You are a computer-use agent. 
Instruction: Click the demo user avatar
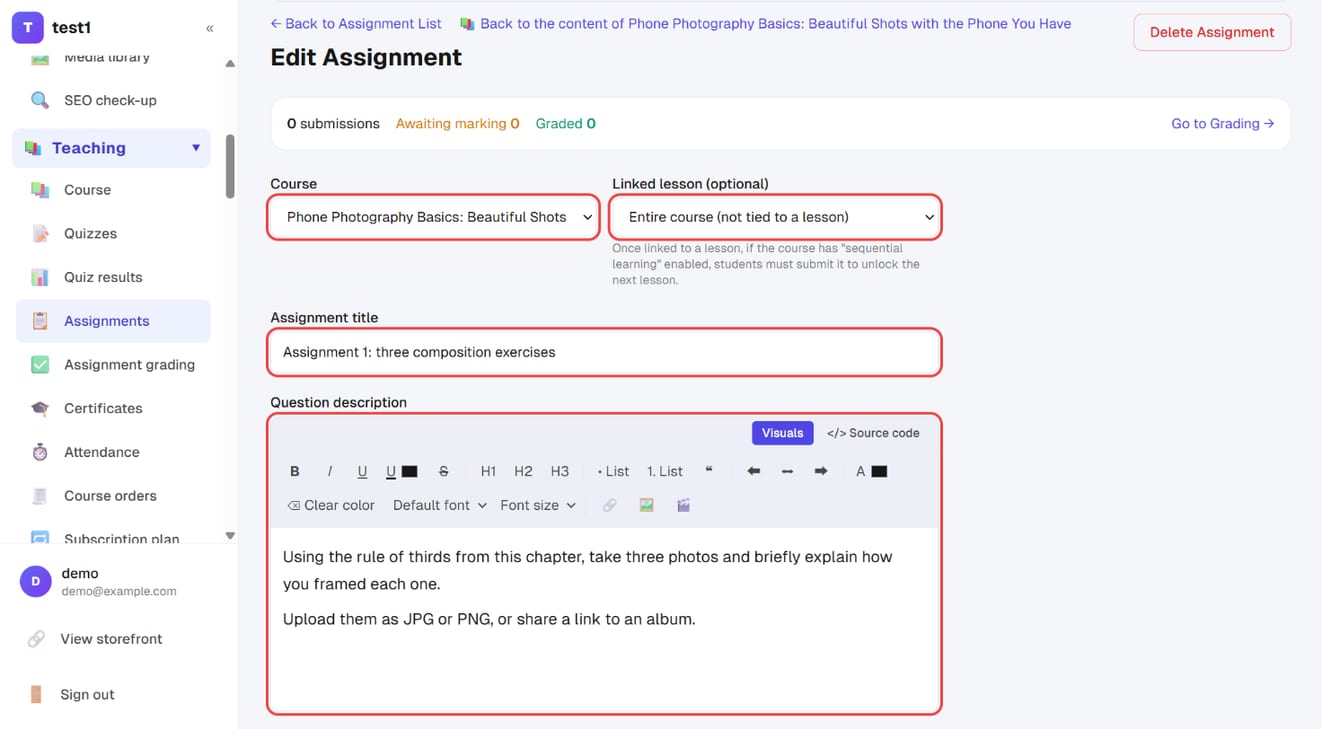click(36, 581)
